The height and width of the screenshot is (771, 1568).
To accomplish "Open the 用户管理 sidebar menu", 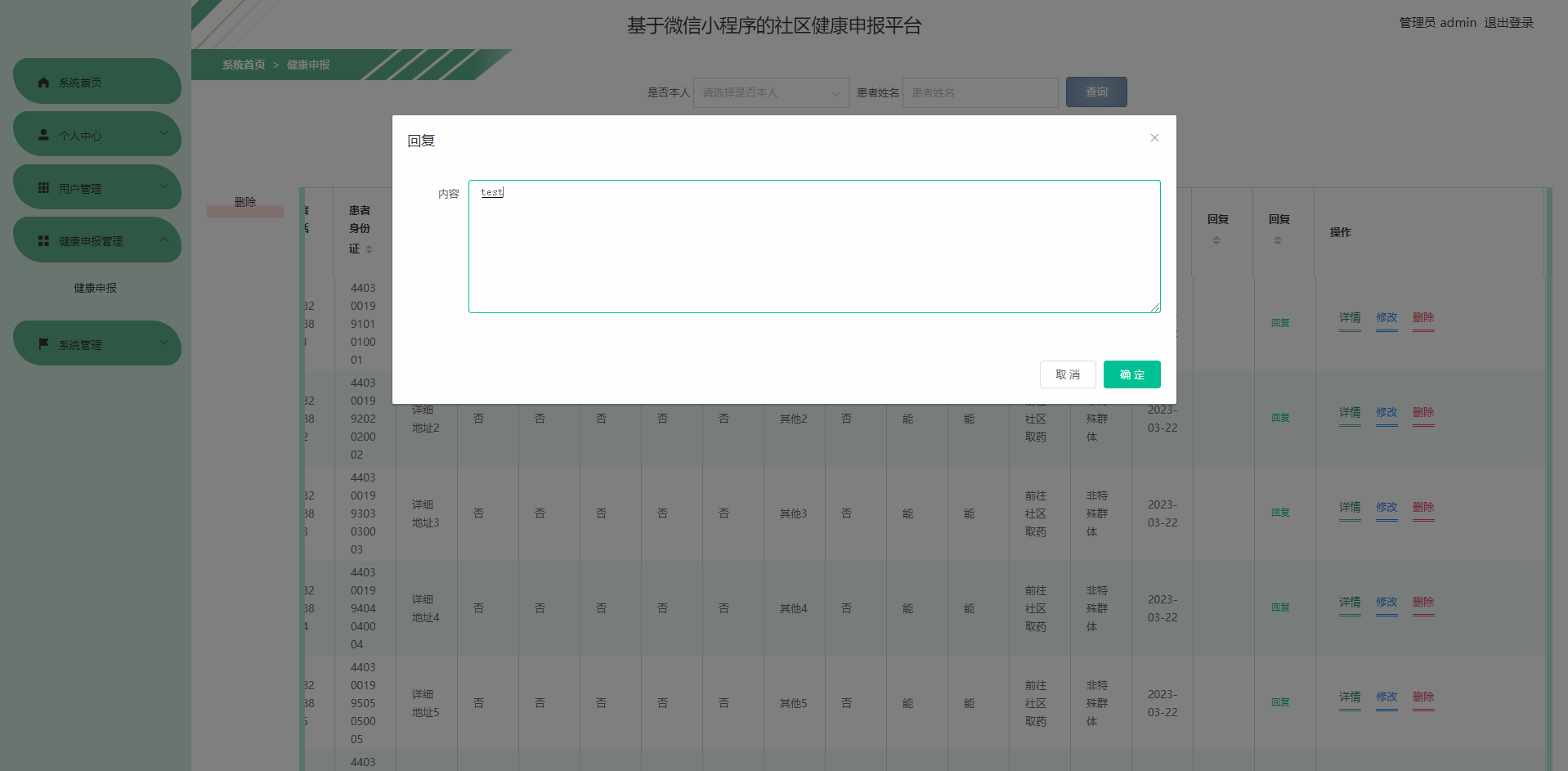I will point(96,187).
